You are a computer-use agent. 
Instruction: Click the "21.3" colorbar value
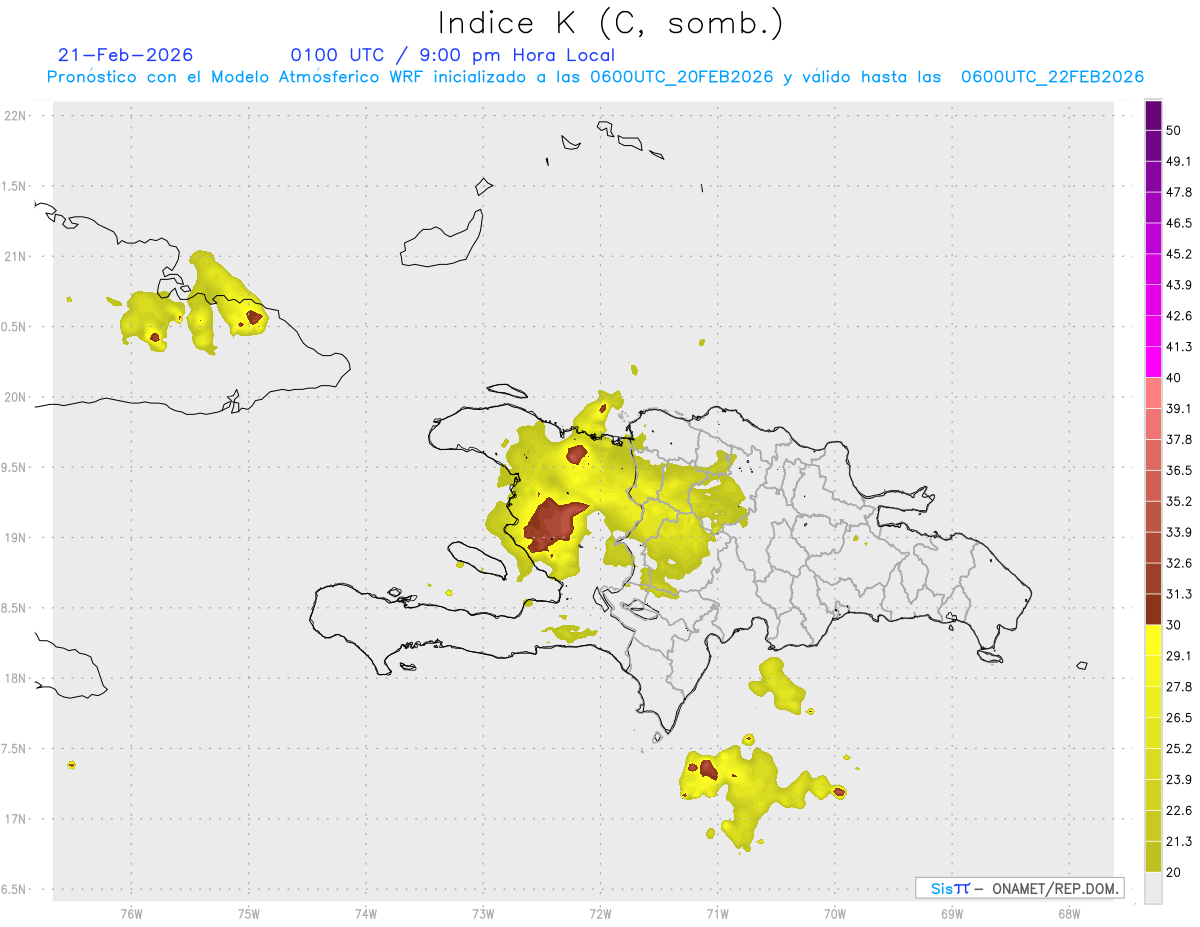pos(1179,841)
